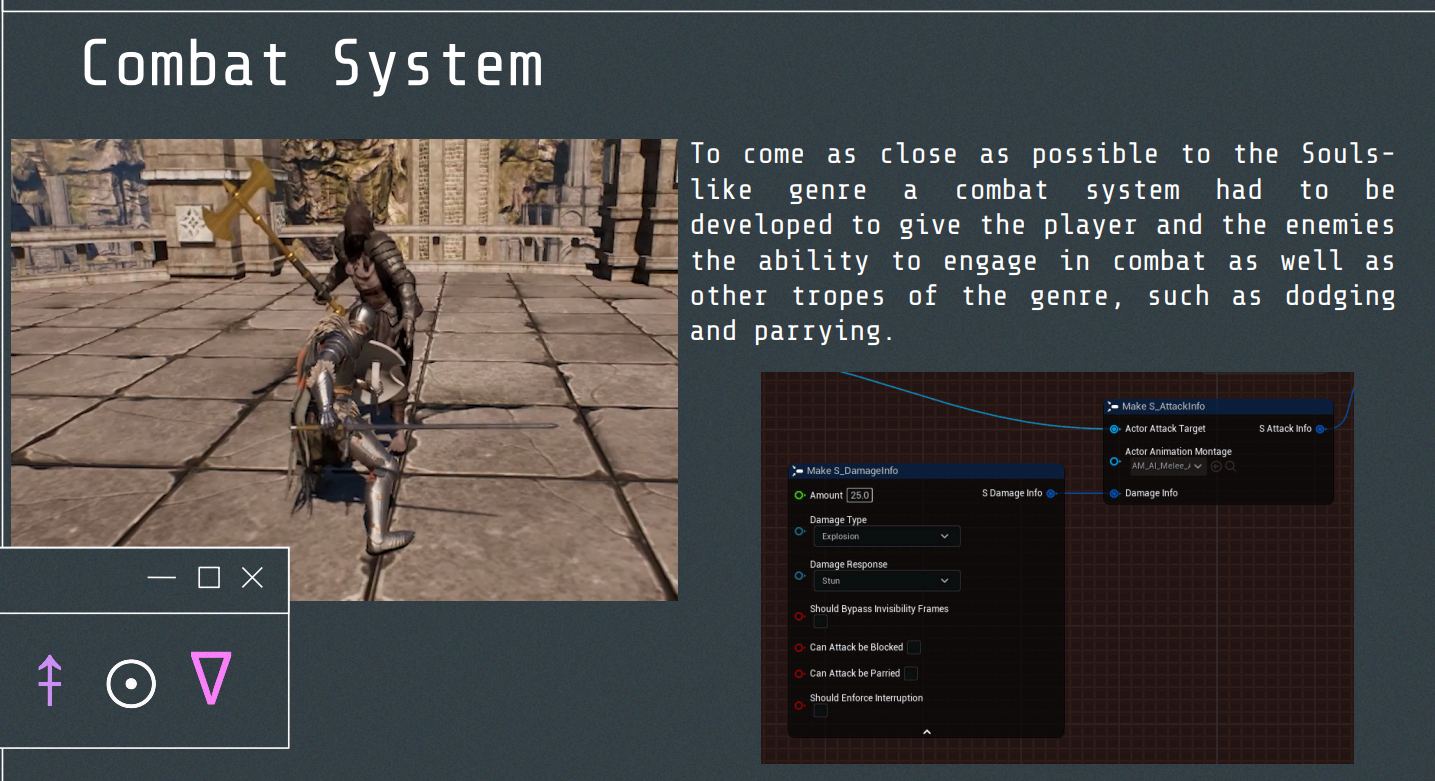
Task: Open the Damage Response dropdown showing Stun
Action: click(x=886, y=581)
